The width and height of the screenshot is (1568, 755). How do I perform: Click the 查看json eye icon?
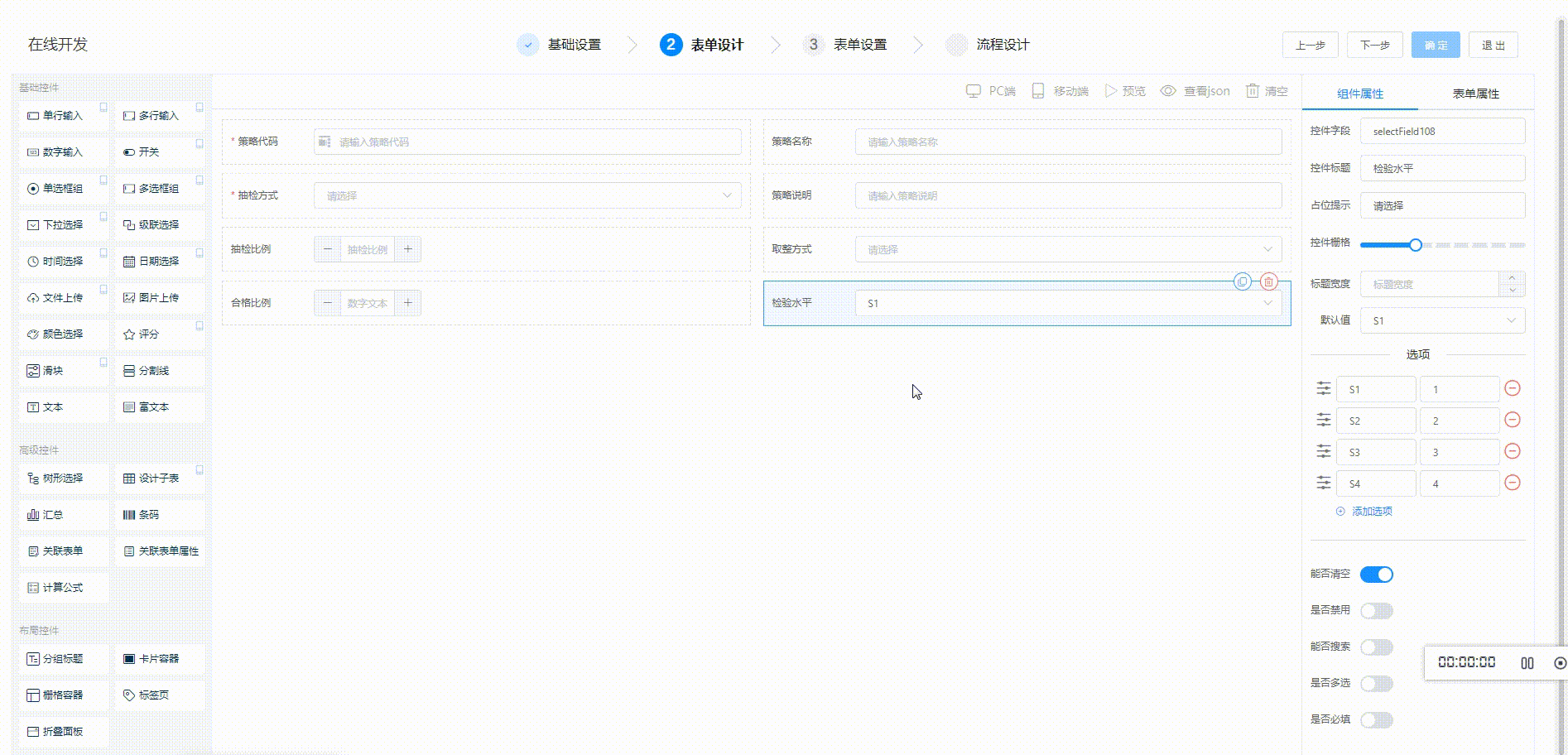coord(1168,91)
